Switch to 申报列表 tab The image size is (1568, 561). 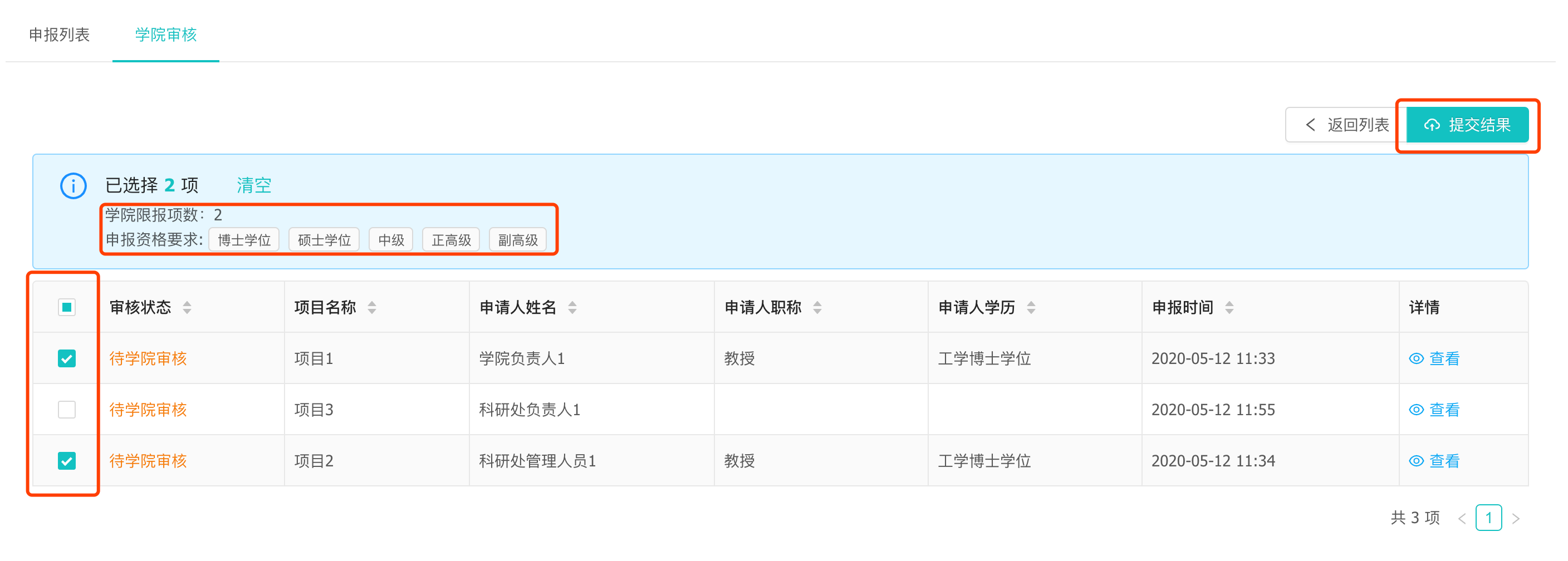point(59,35)
